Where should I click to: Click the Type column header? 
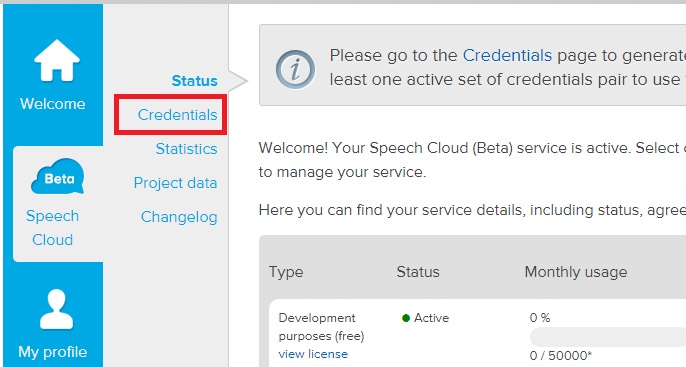(286, 272)
